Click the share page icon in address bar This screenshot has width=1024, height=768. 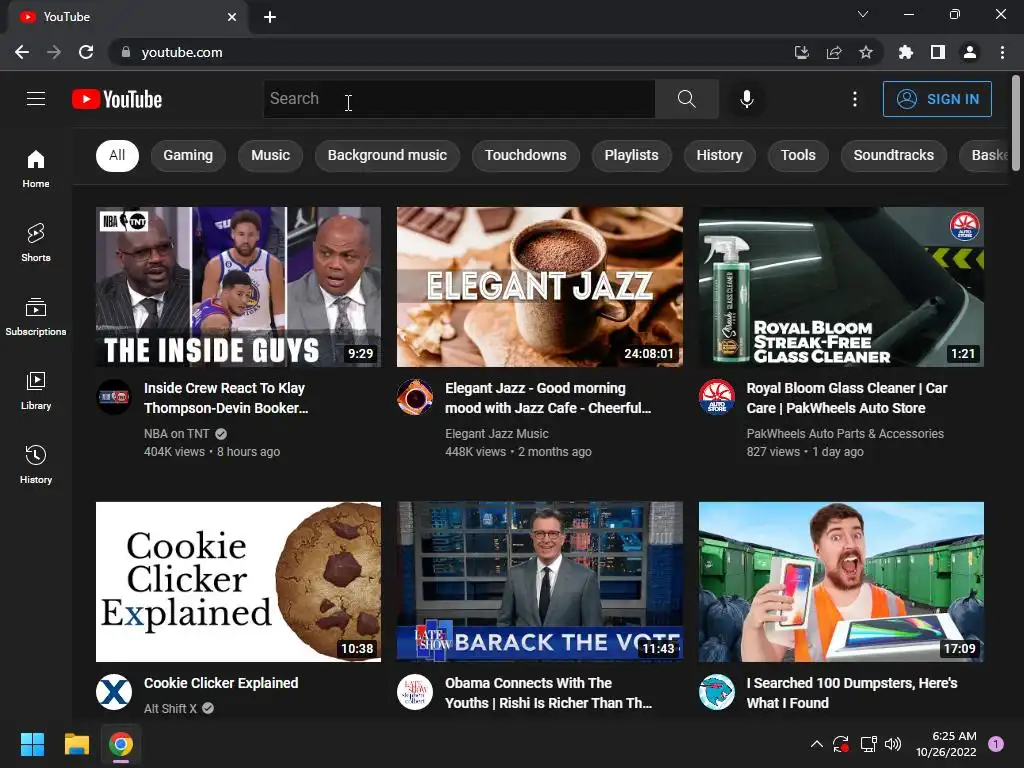coord(834,52)
